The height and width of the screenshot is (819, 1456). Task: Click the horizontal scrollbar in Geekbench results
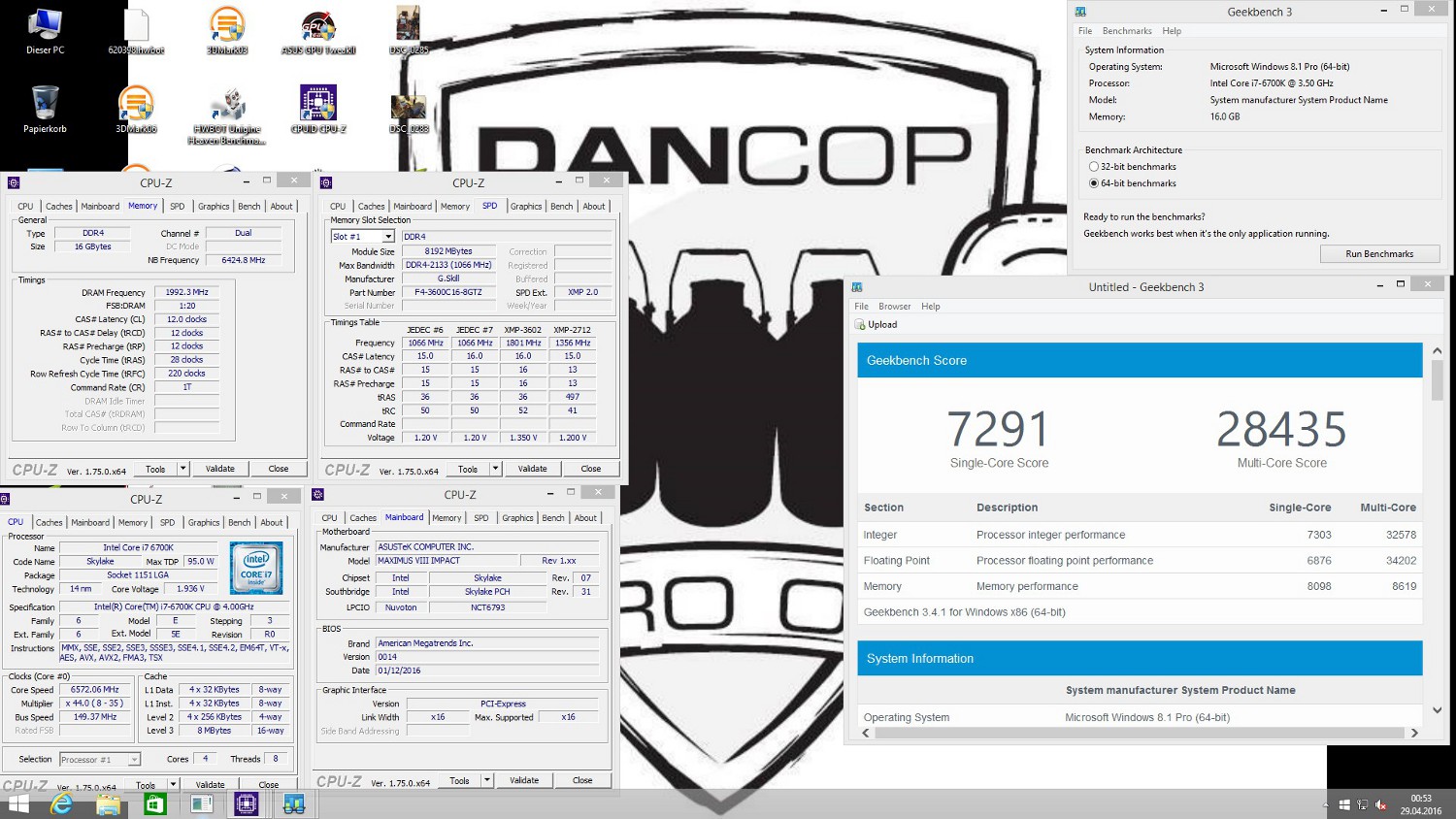(x=1140, y=733)
